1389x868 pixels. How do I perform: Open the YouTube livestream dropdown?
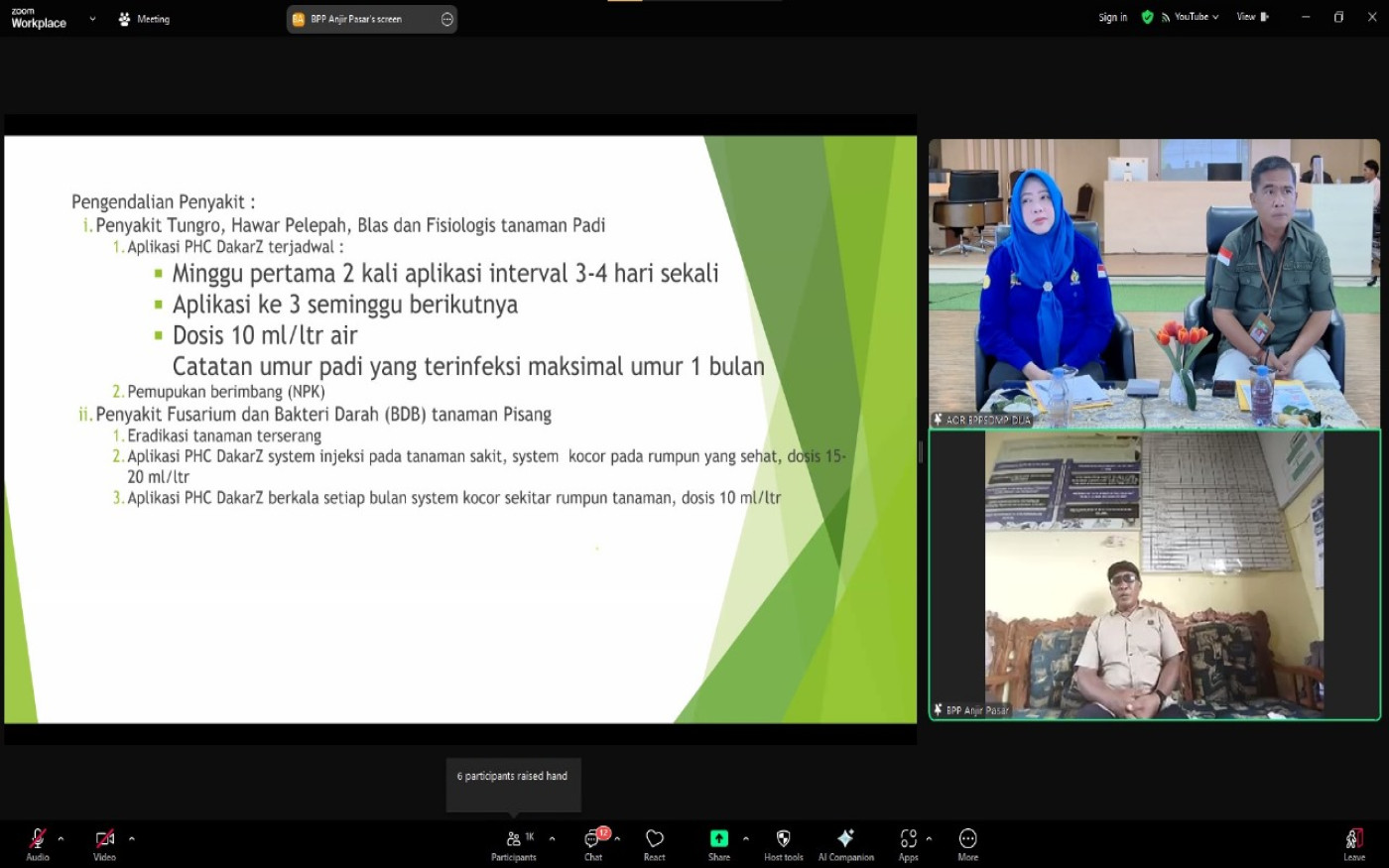[1191, 17]
